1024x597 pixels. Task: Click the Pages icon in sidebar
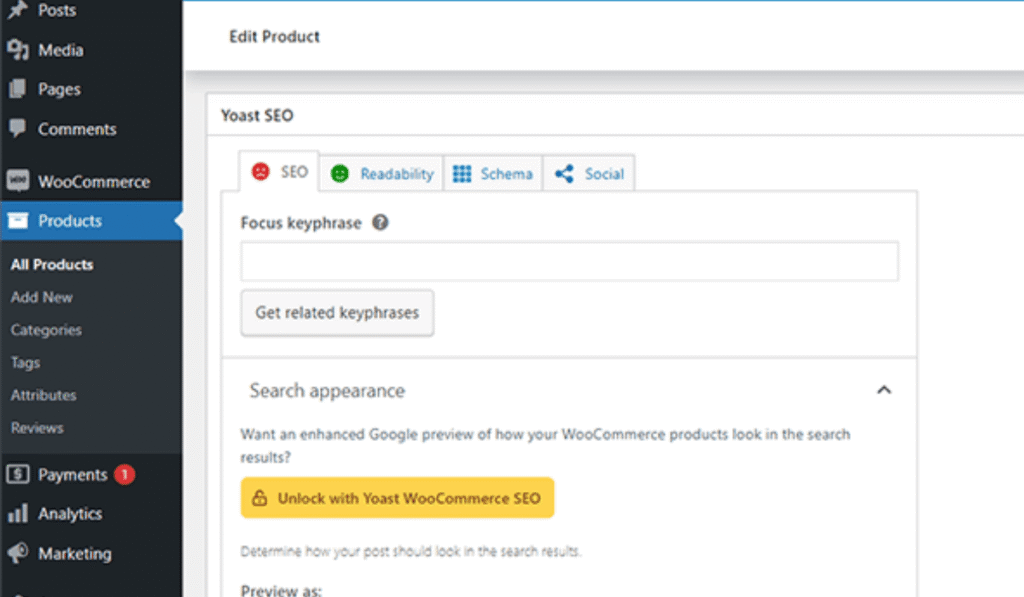pyautogui.click(x=17, y=89)
